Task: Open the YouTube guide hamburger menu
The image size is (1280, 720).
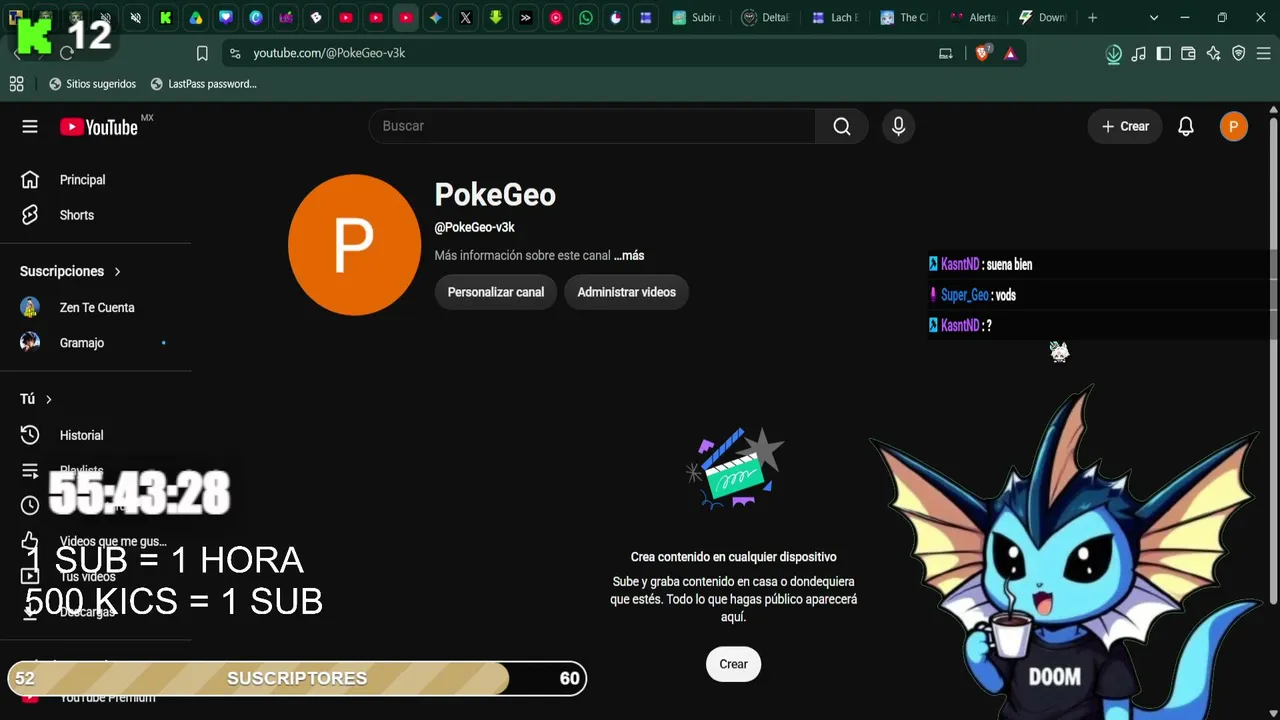Action: point(30,126)
